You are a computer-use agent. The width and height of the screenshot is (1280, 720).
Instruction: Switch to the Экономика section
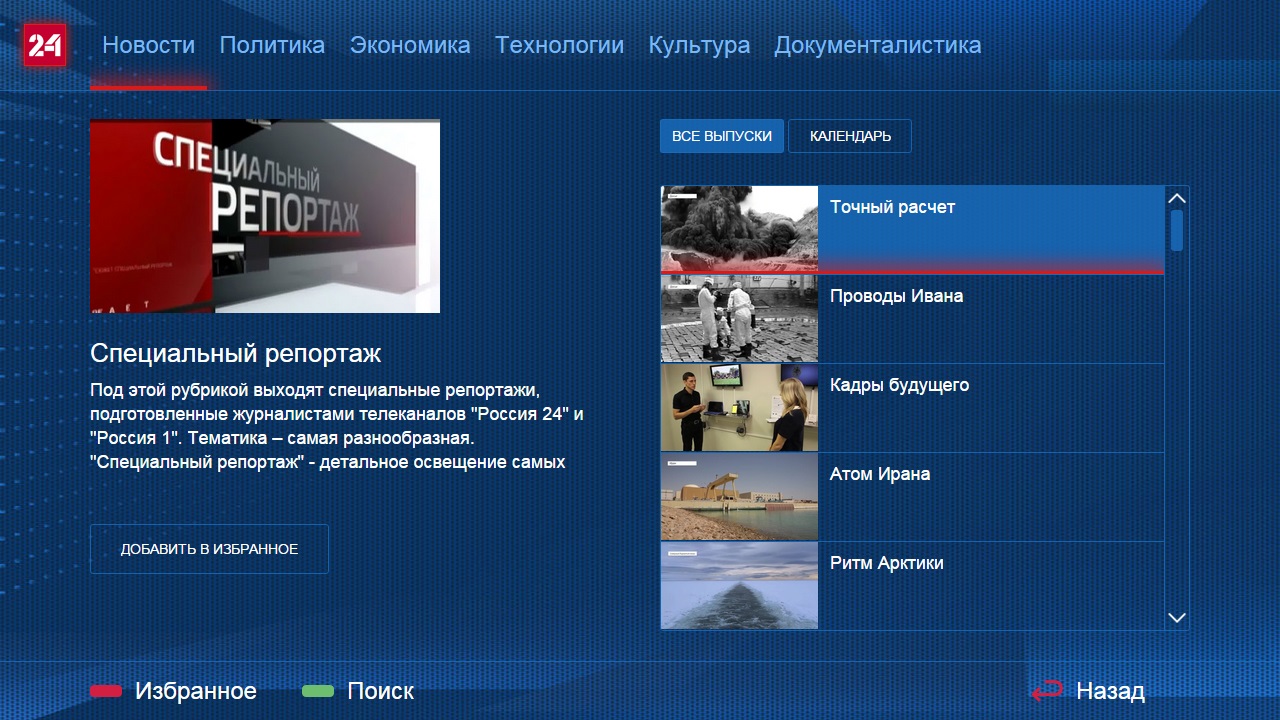tap(410, 45)
